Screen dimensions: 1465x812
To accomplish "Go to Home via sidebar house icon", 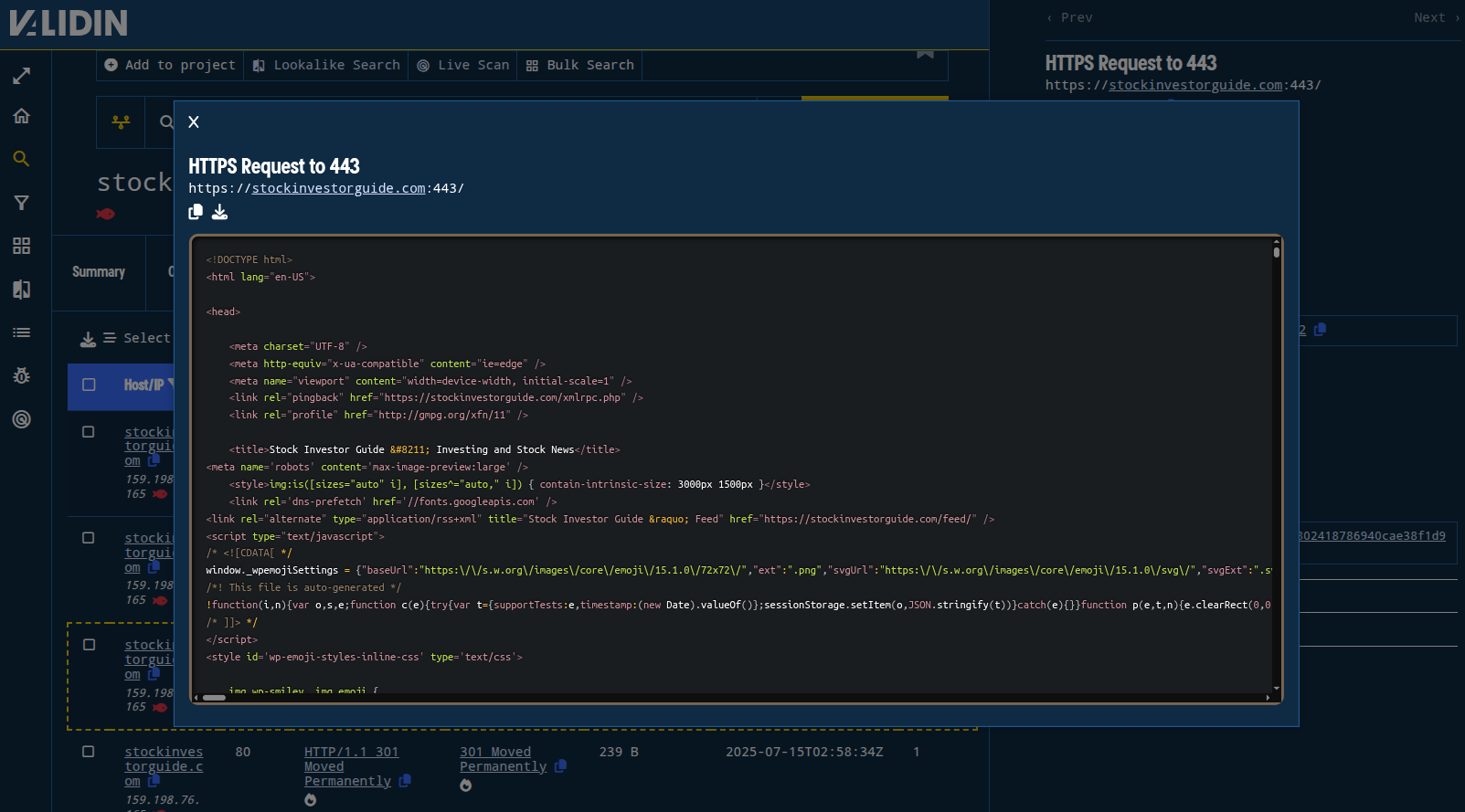I will pyautogui.click(x=21, y=116).
